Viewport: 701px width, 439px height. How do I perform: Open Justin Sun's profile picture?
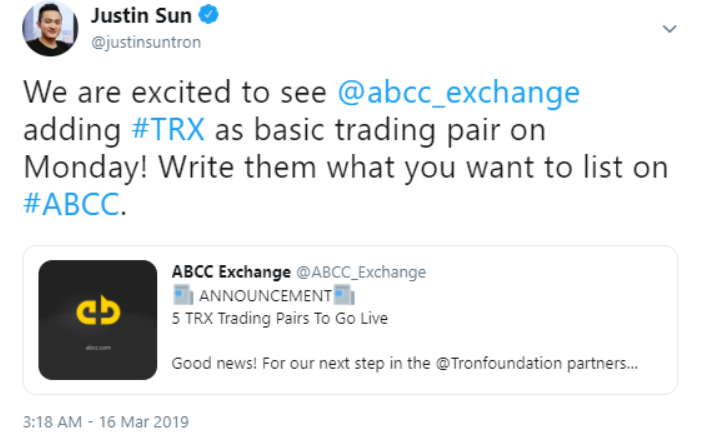coord(50,29)
